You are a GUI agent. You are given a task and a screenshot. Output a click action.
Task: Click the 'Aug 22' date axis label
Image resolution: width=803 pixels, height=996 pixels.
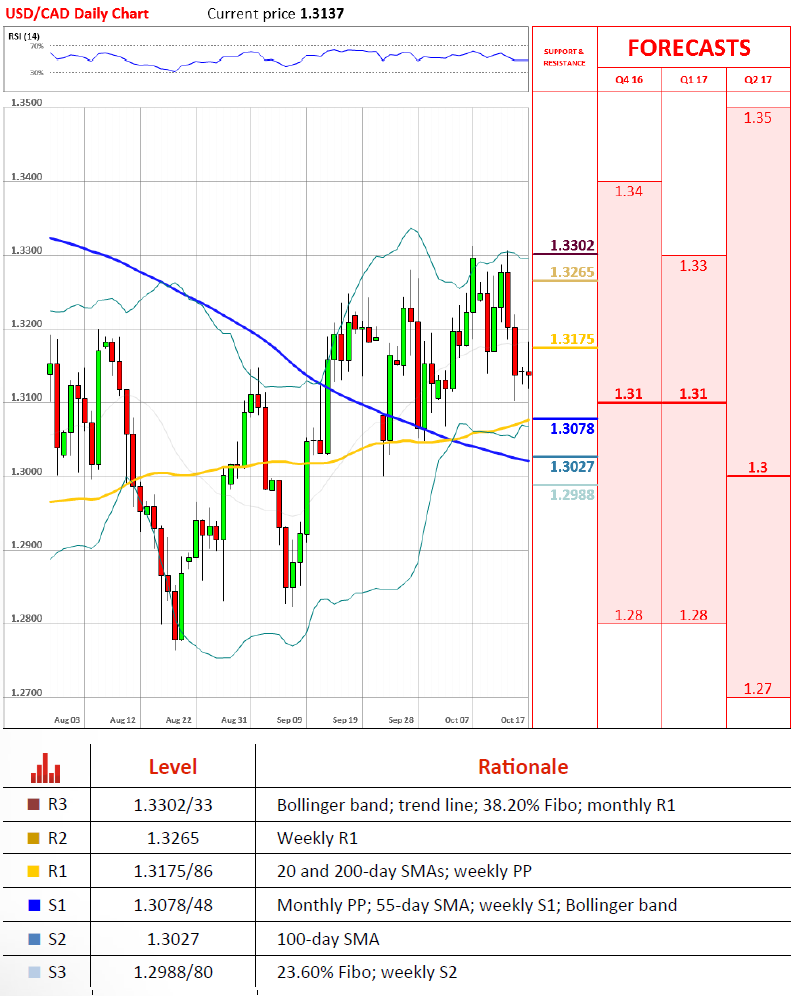179,720
